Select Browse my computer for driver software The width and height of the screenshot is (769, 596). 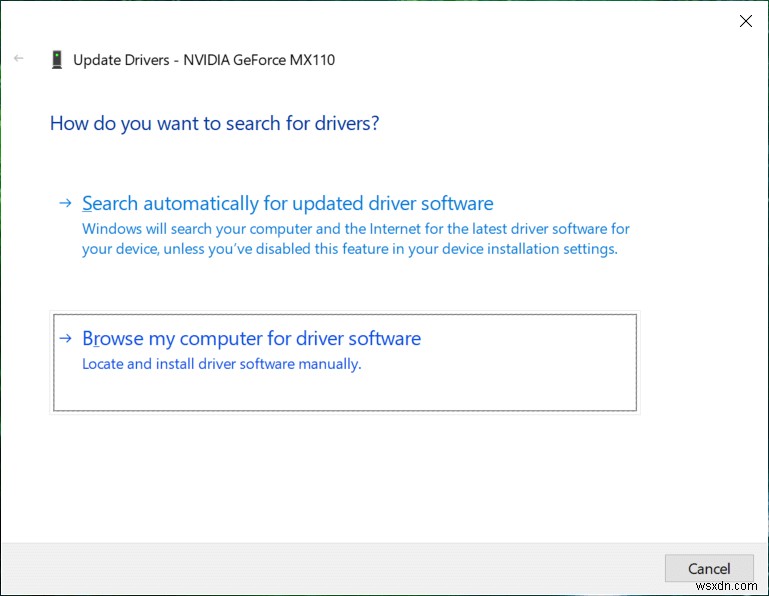[345, 363]
